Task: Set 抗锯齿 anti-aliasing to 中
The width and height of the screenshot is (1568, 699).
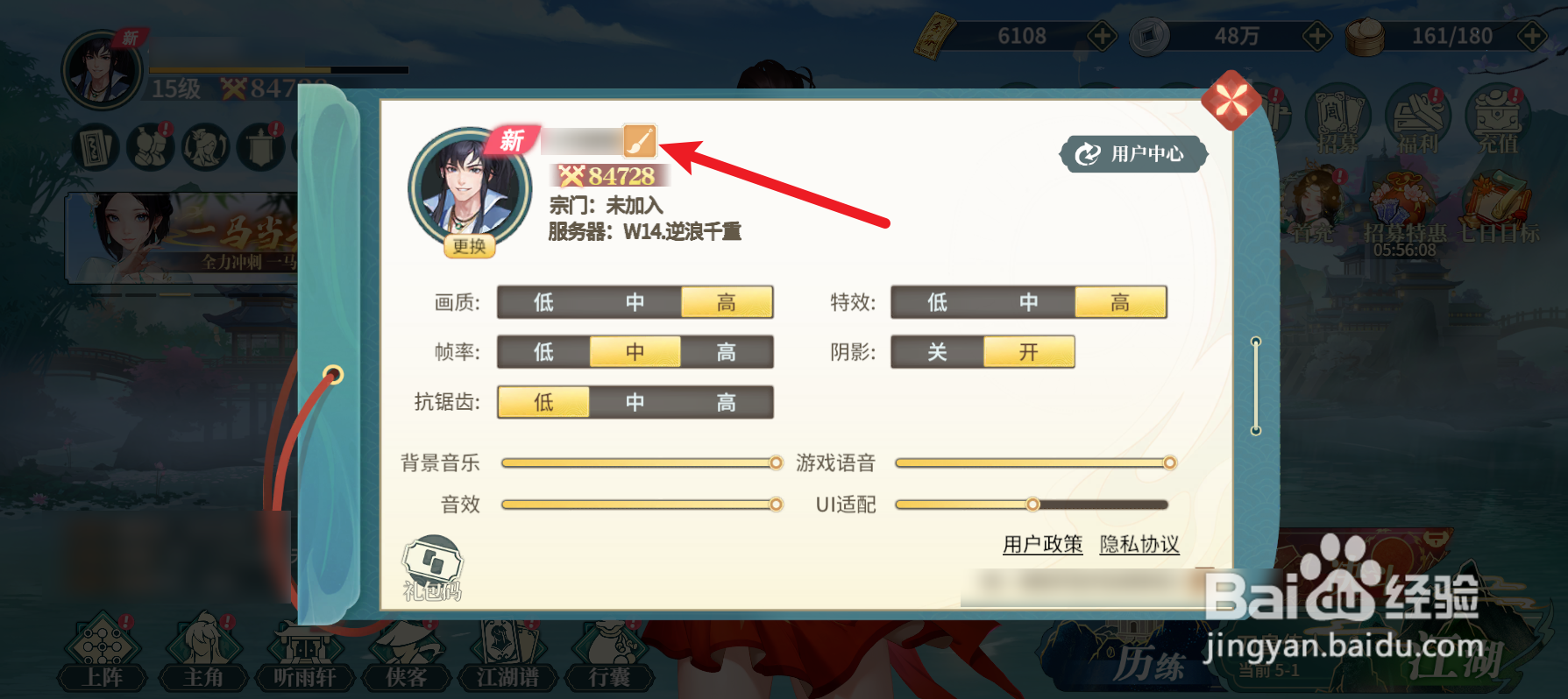Action: (635, 402)
